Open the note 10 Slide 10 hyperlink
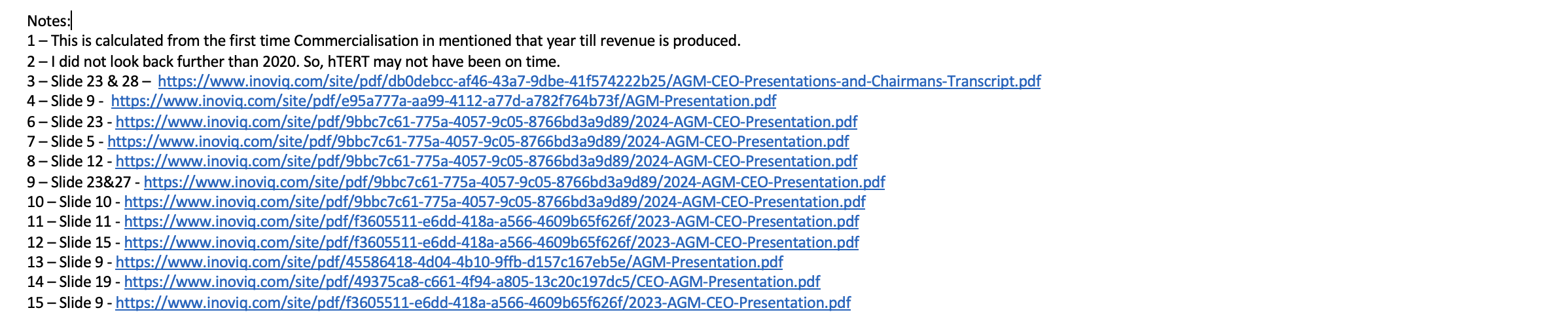The width and height of the screenshot is (1568, 325). (494, 202)
